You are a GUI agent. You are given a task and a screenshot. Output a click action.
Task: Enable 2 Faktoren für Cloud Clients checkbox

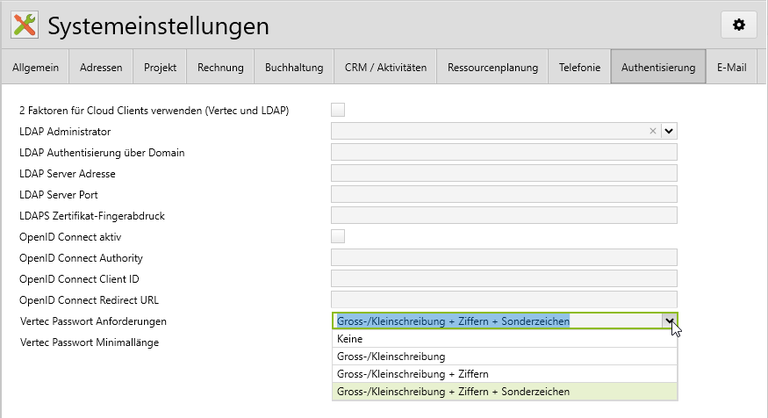338,110
